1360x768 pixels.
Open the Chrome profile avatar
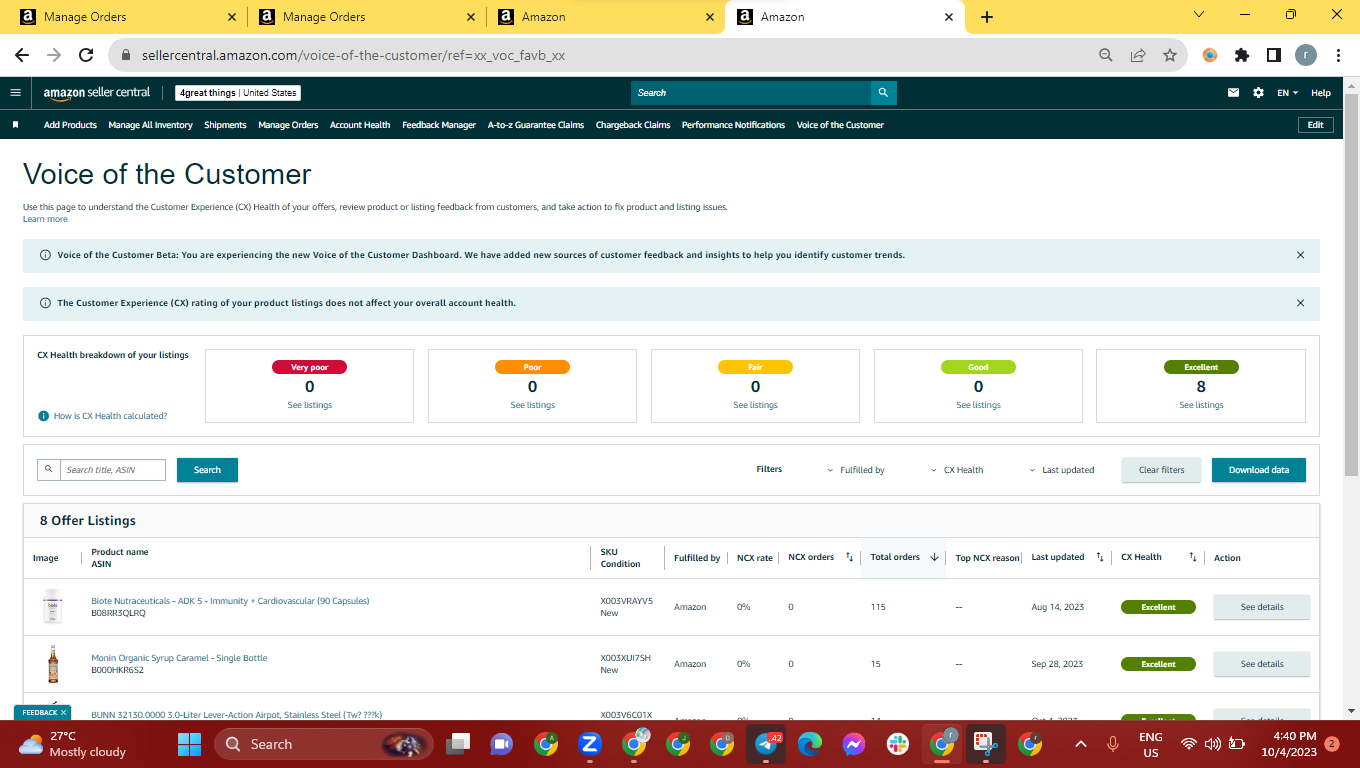click(x=1306, y=56)
